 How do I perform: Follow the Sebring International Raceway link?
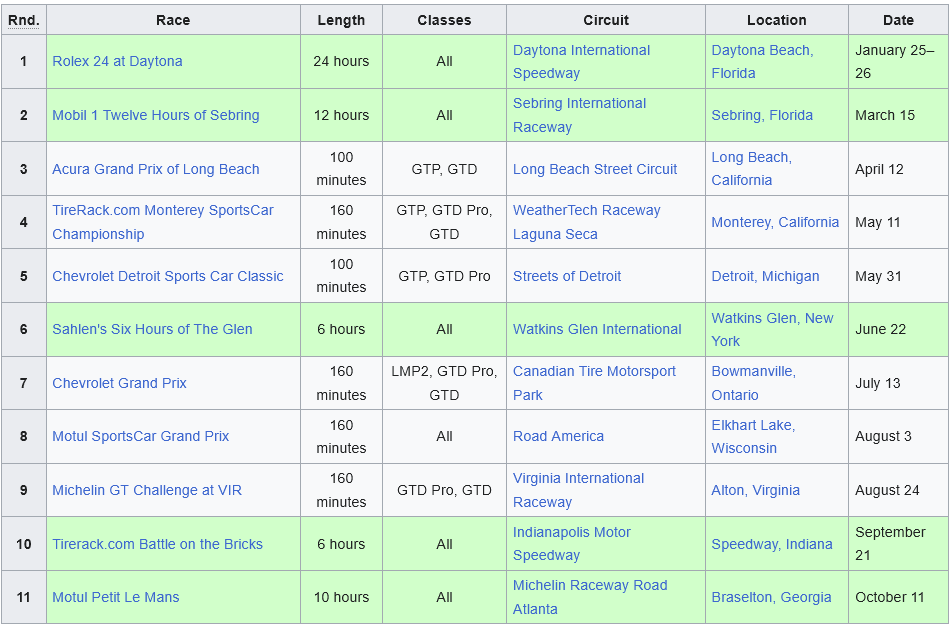click(580, 115)
